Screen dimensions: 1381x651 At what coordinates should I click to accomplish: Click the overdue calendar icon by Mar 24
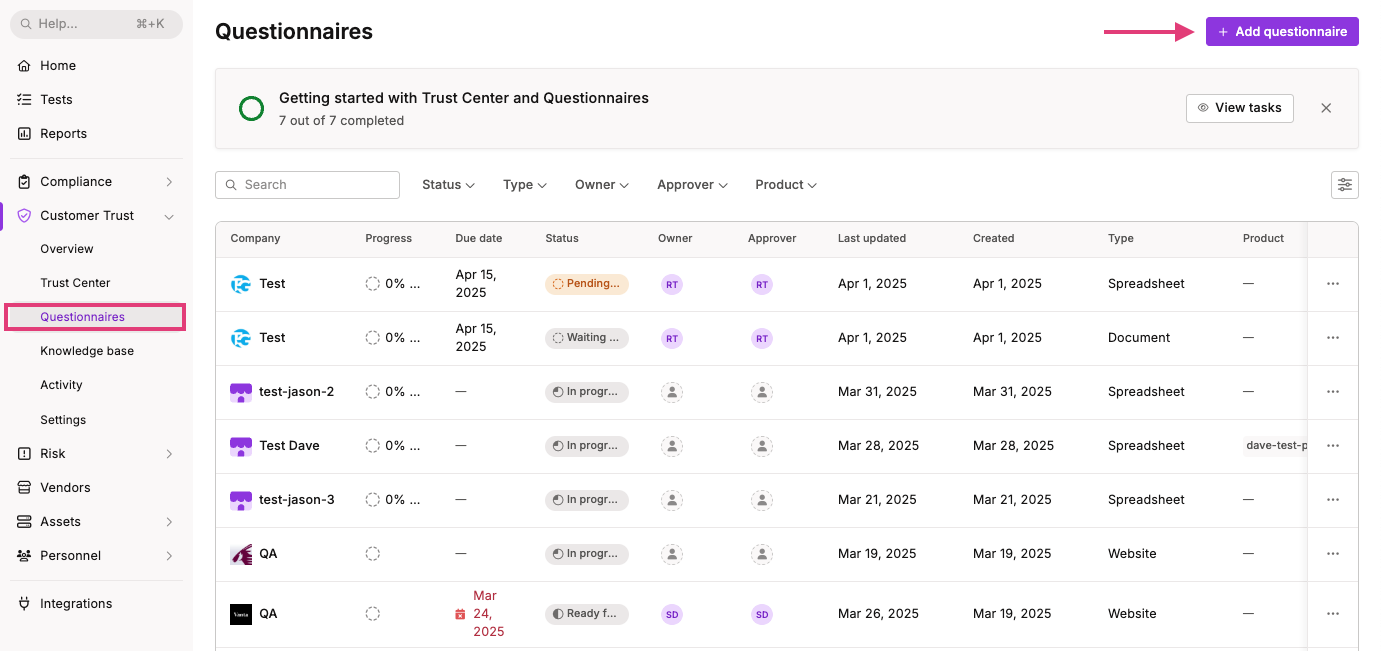460,614
